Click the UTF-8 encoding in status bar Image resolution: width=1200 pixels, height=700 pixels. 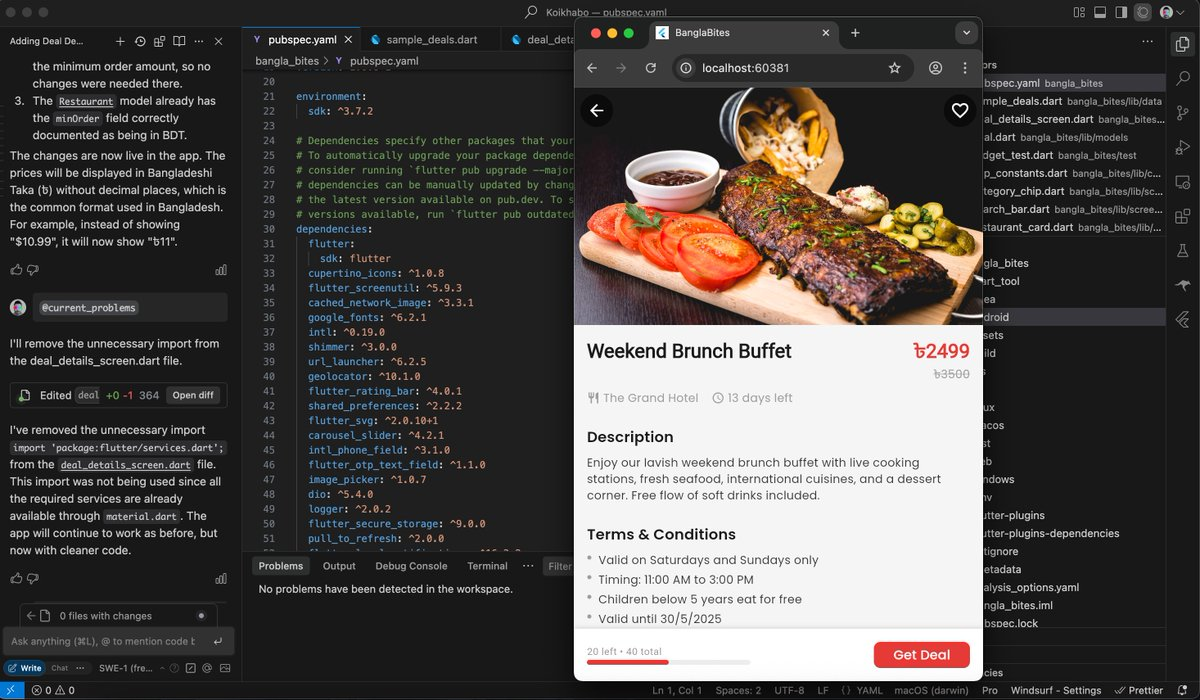pyautogui.click(x=788, y=690)
